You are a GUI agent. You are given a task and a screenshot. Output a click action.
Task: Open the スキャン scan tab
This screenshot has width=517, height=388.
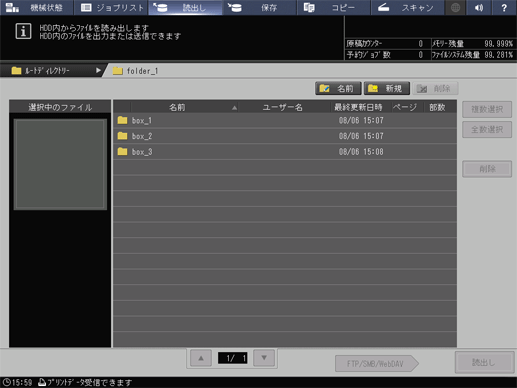click(408, 7)
